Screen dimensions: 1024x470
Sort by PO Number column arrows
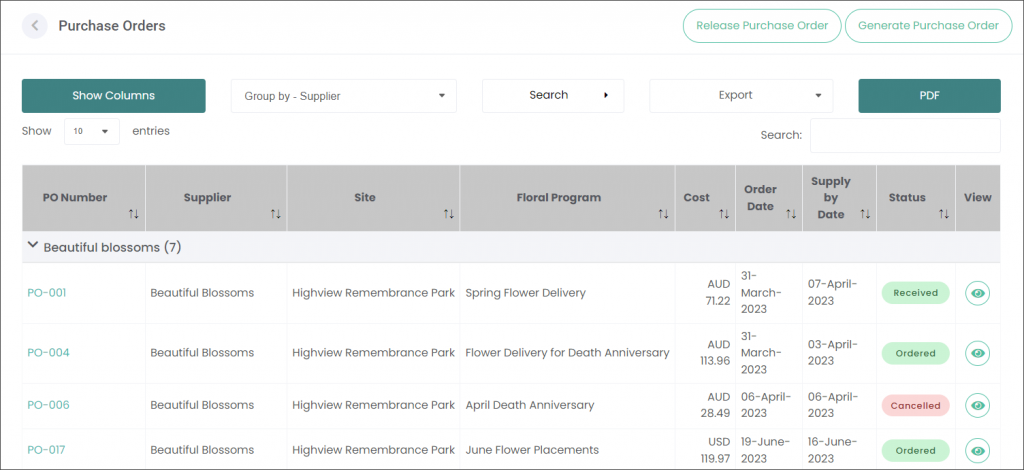(x=134, y=214)
